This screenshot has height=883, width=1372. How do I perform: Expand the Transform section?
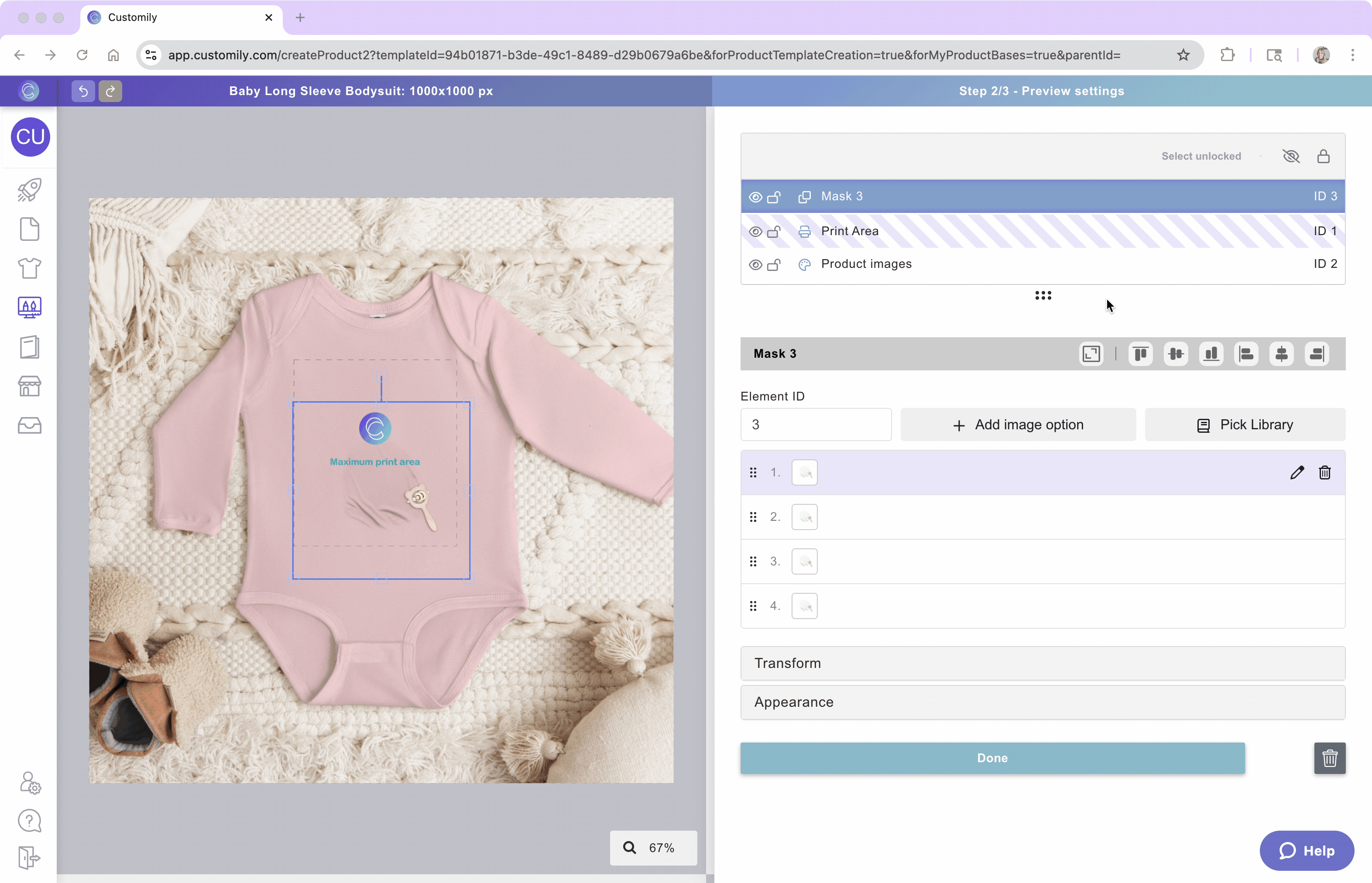coord(1042,664)
